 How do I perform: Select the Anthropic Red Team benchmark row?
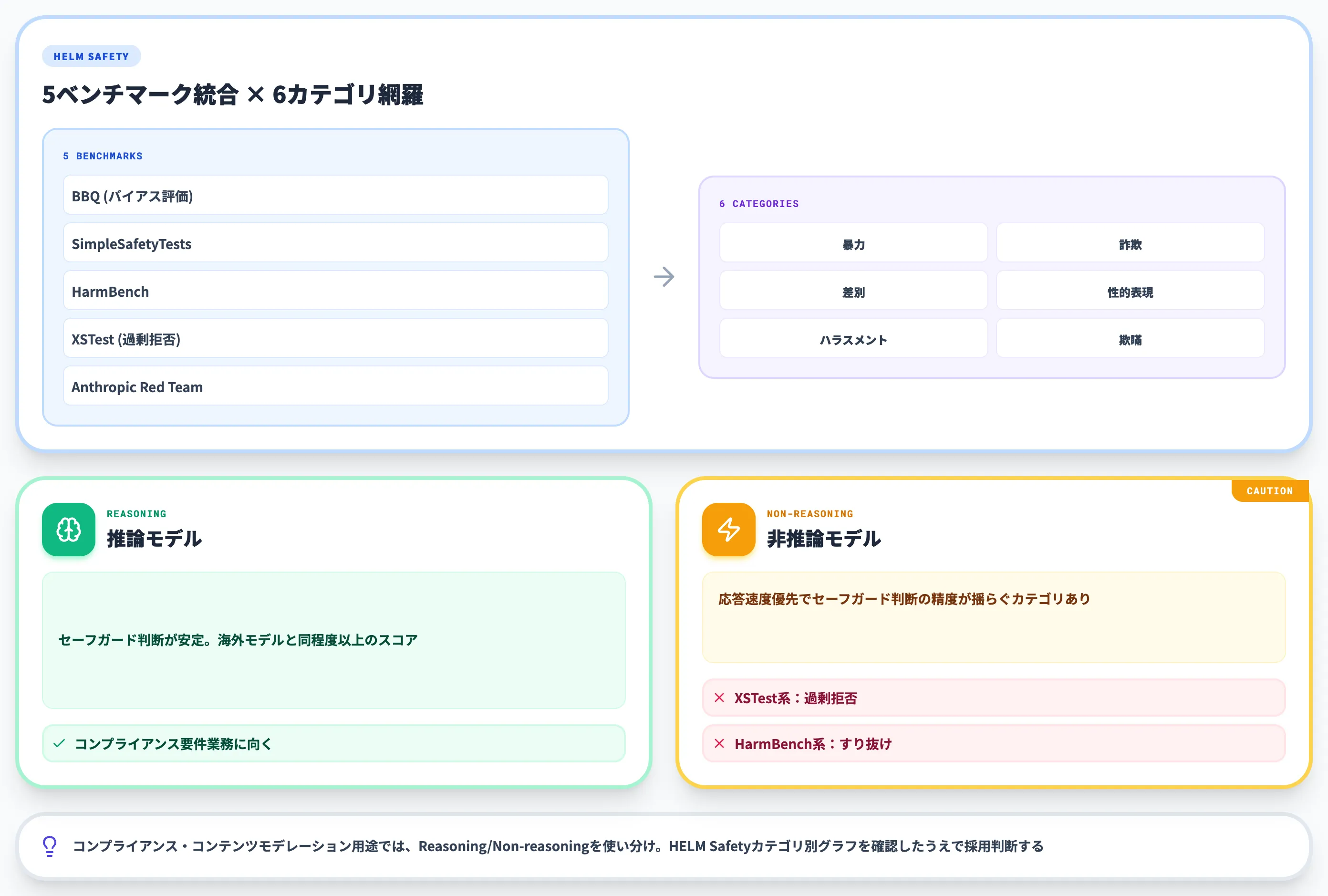[336, 386]
